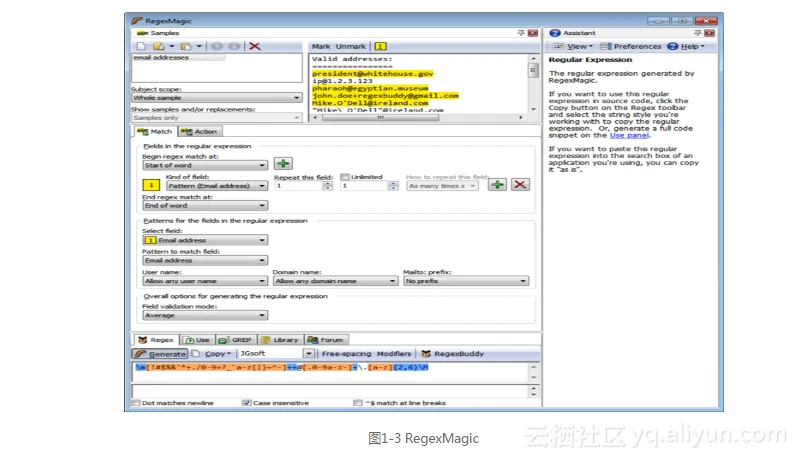Click the second repeat value stepper arrows

pos(393,186)
